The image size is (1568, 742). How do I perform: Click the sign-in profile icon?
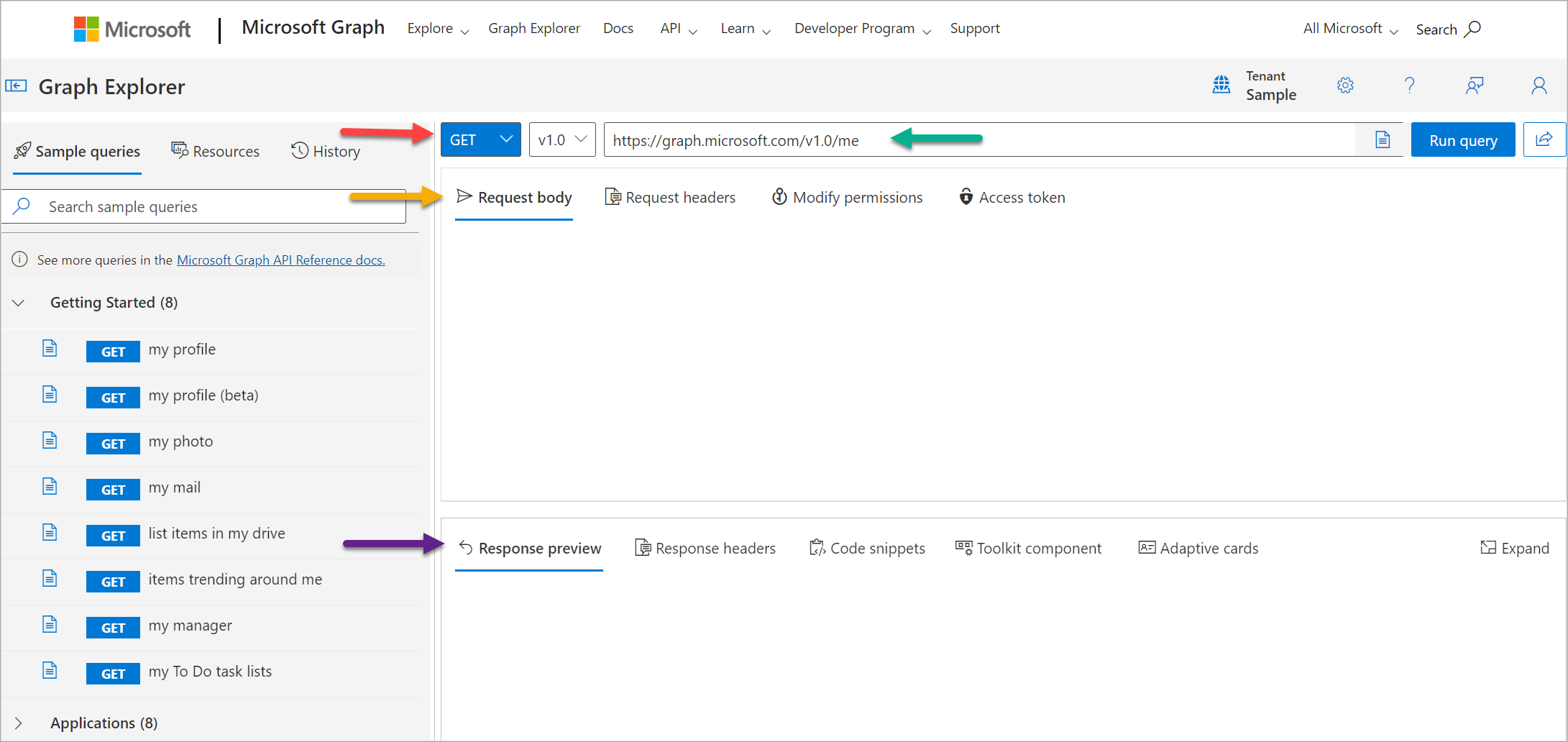[1539, 85]
